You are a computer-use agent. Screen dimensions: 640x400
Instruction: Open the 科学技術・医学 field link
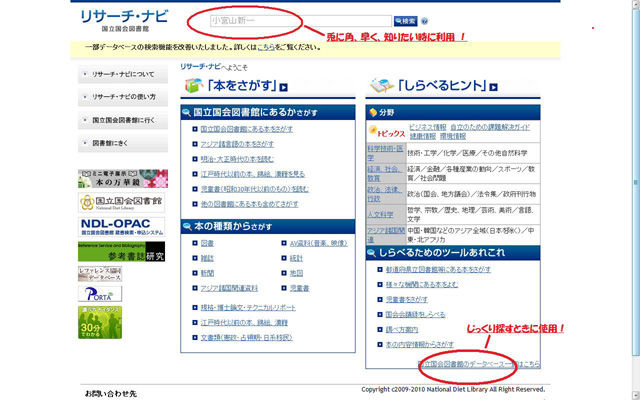pyautogui.click(x=386, y=153)
